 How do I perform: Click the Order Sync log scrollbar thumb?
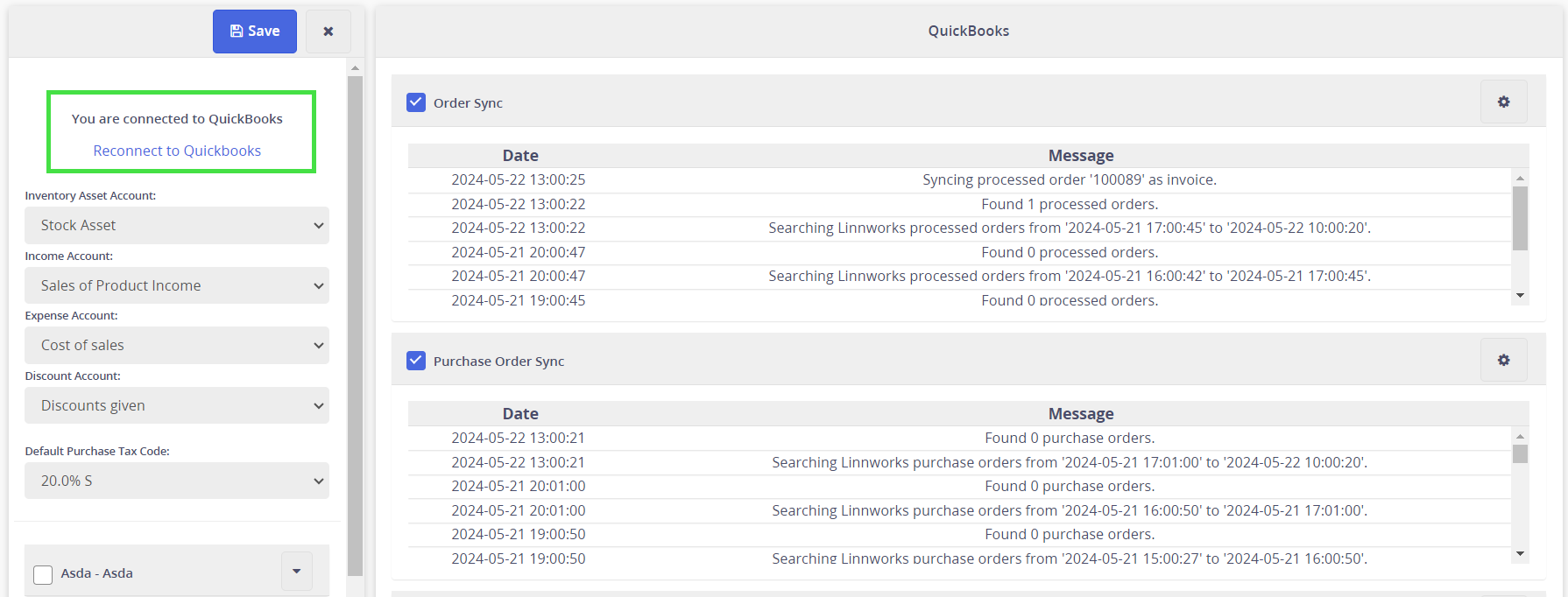(x=1521, y=218)
